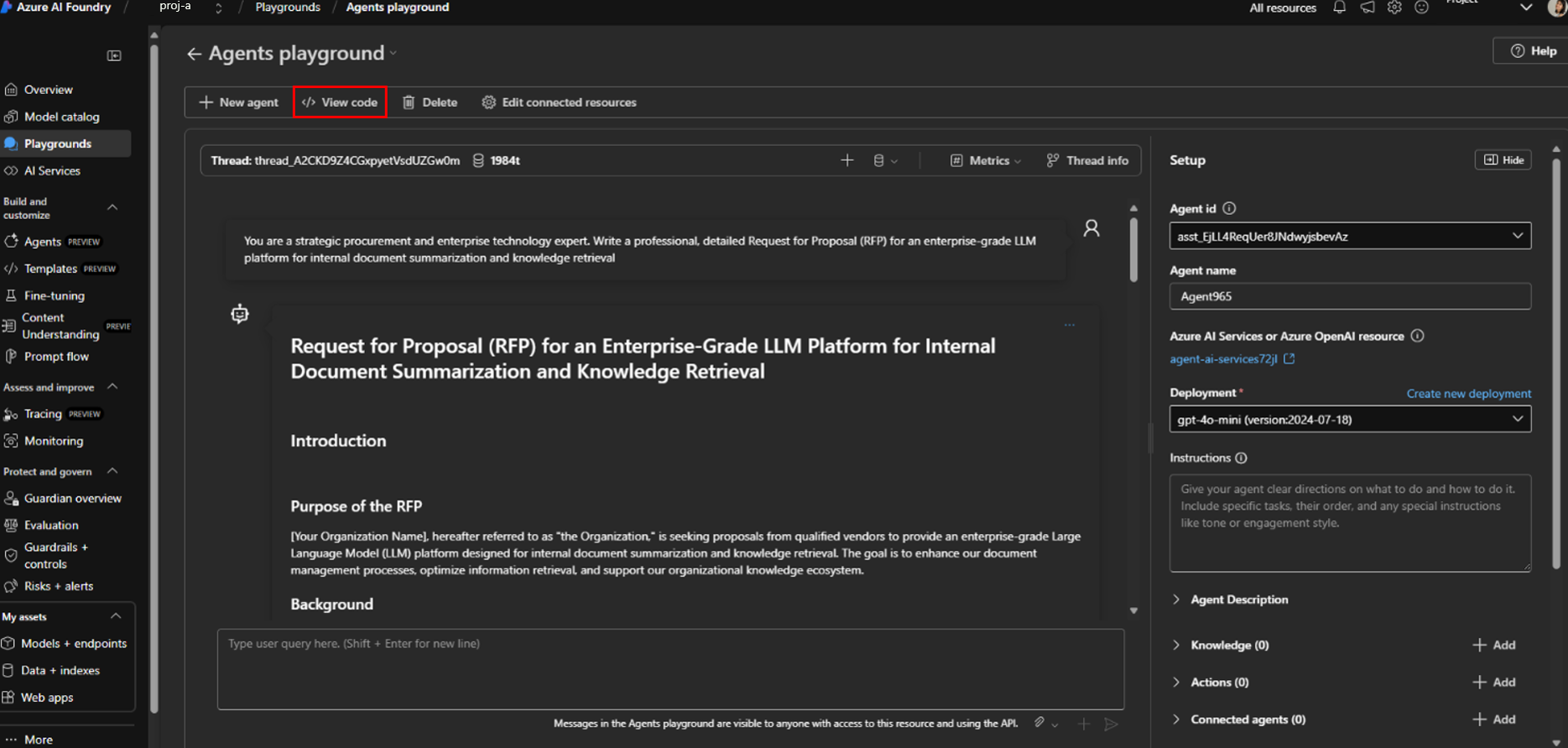The height and width of the screenshot is (748, 1568).
Task: Open message options three dots menu
Action: (1070, 325)
